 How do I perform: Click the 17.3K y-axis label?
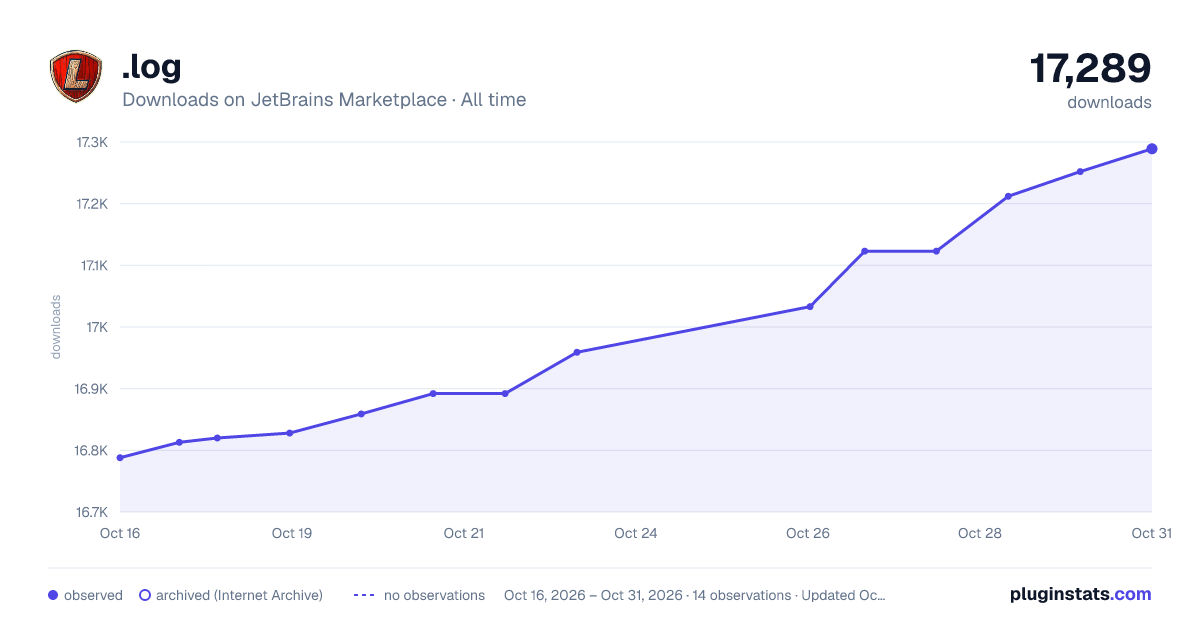92,143
